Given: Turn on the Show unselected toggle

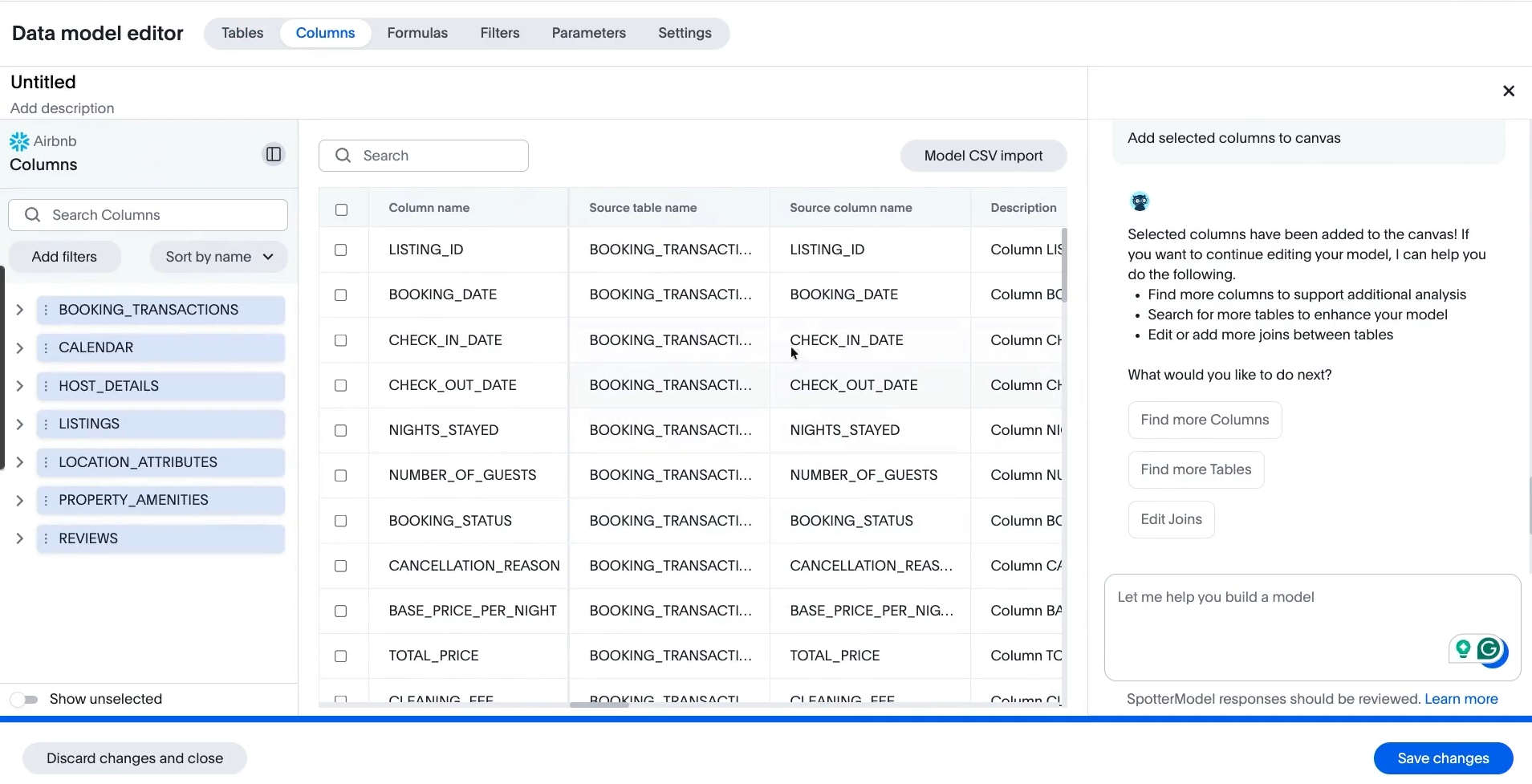Looking at the screenshot, I should coord(25,700).
